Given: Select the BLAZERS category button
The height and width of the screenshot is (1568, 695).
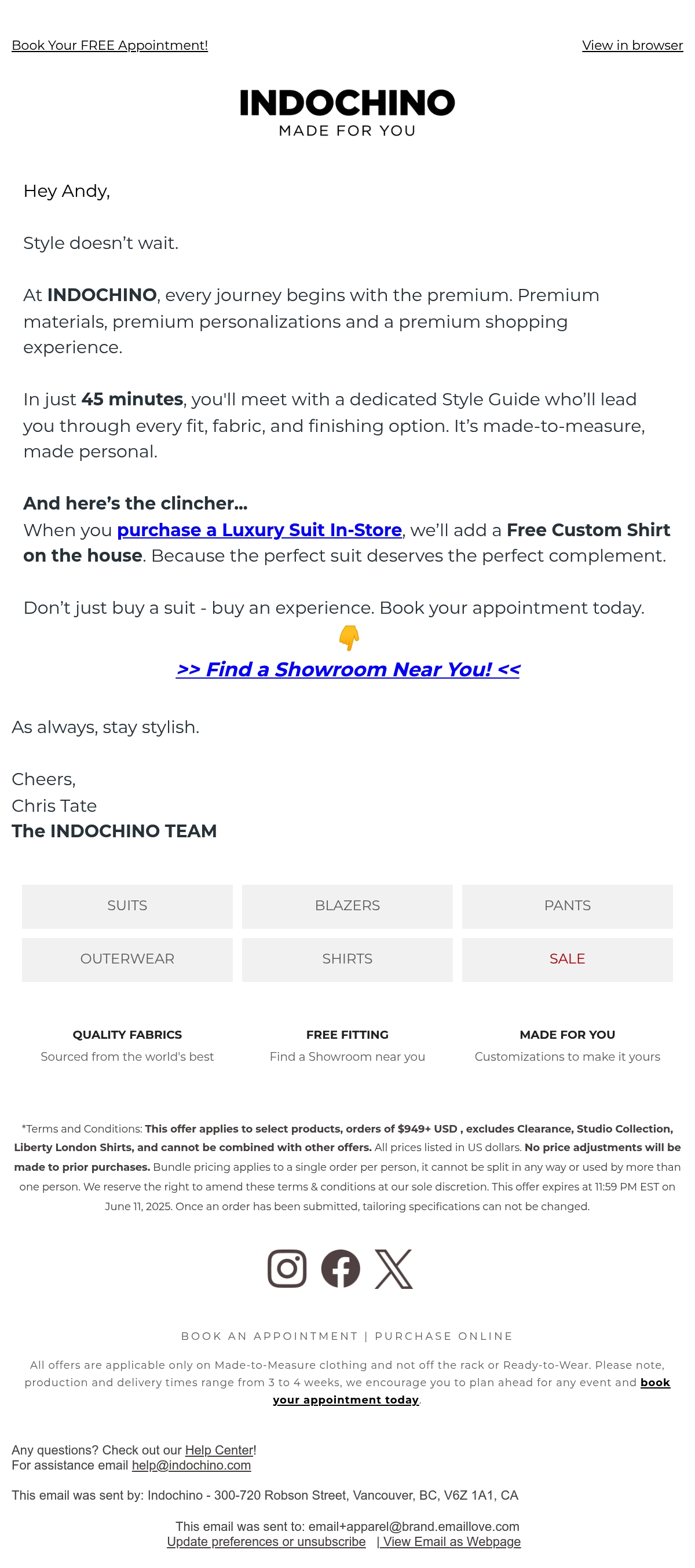Looking at the screenshot, I should (348, 906).
